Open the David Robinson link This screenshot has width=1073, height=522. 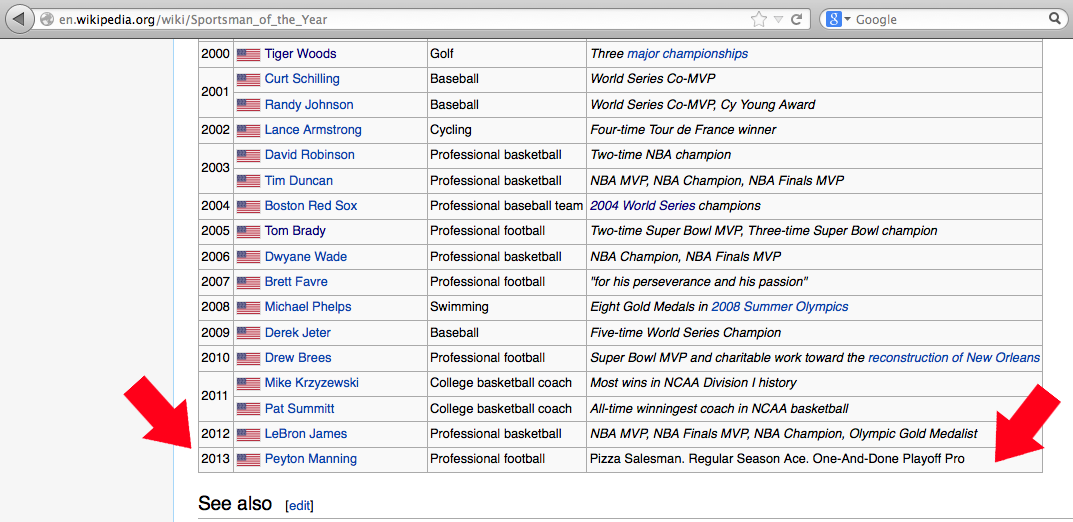[309, 155]
